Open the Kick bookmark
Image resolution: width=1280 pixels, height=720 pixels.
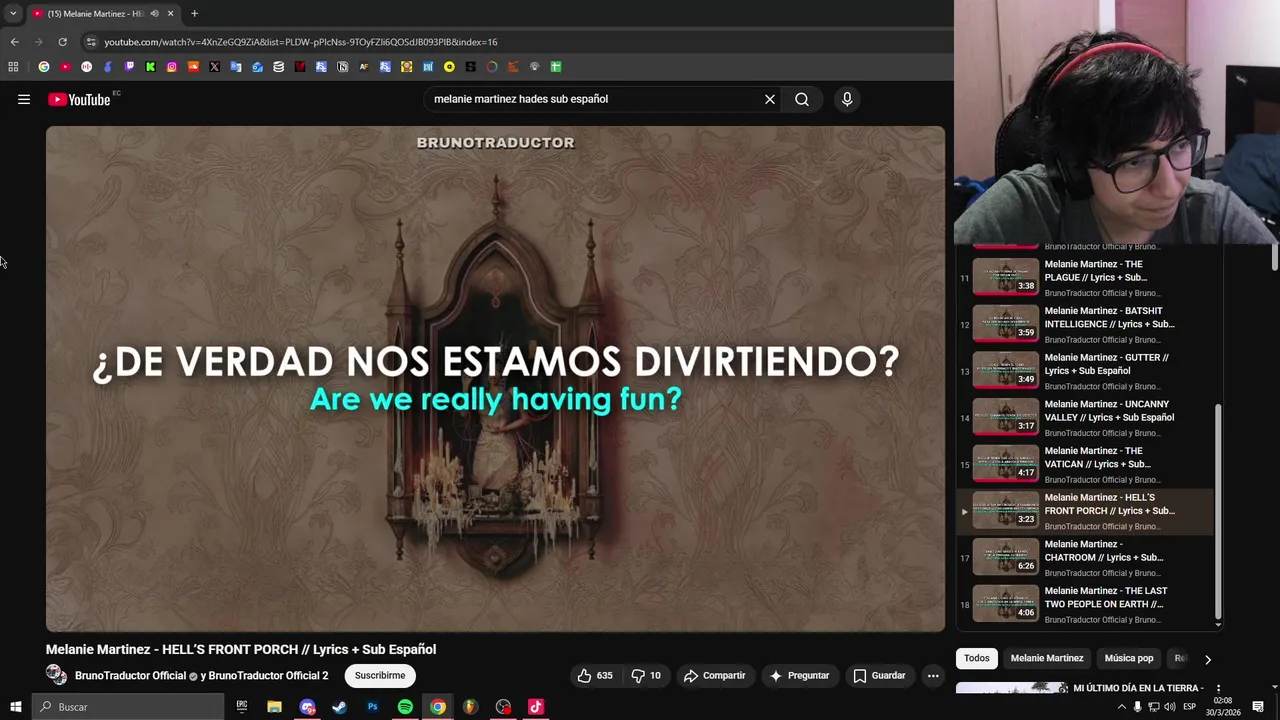150,67
